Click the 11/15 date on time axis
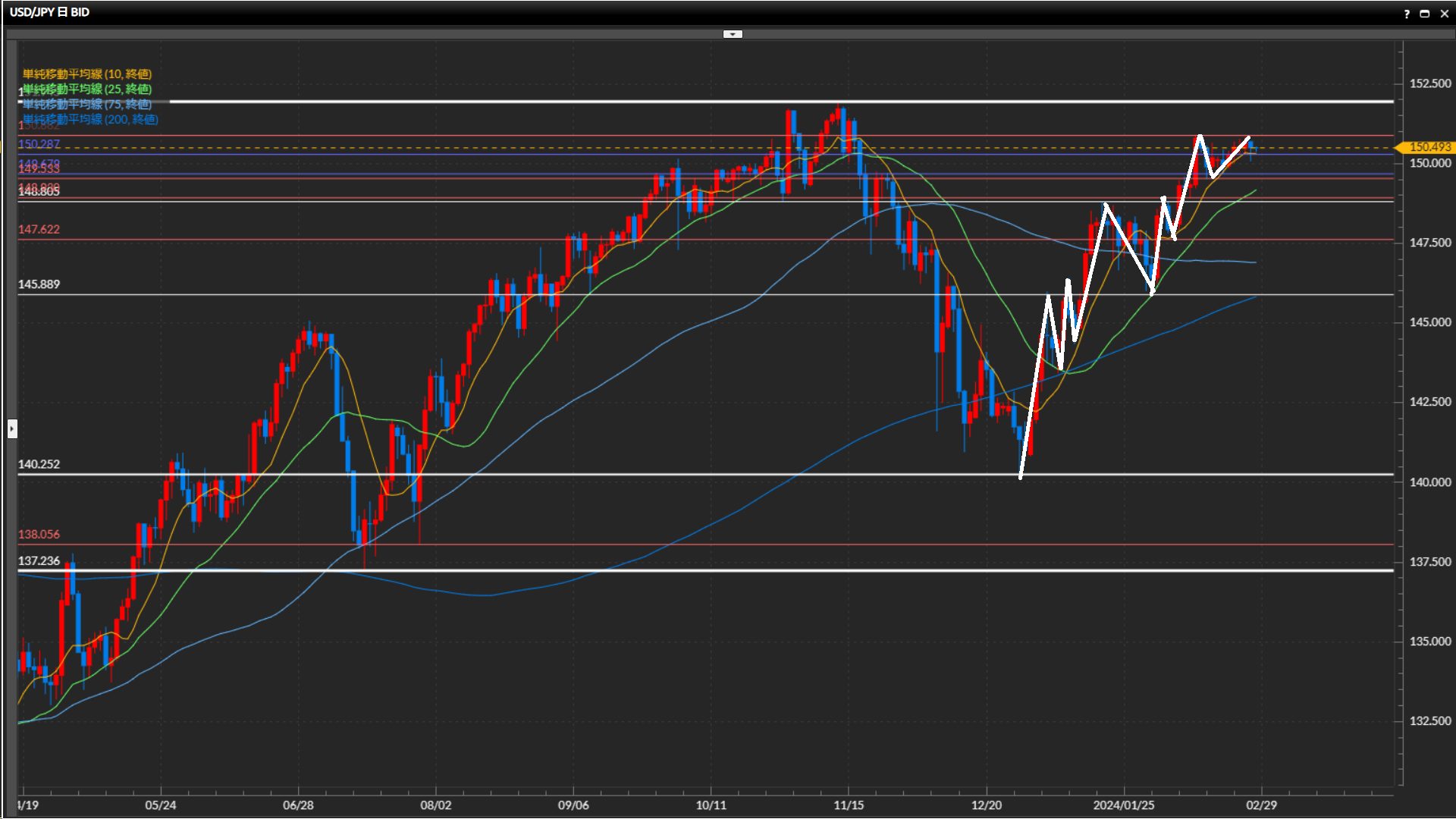 pyautogui.click(x=848, y=805)
